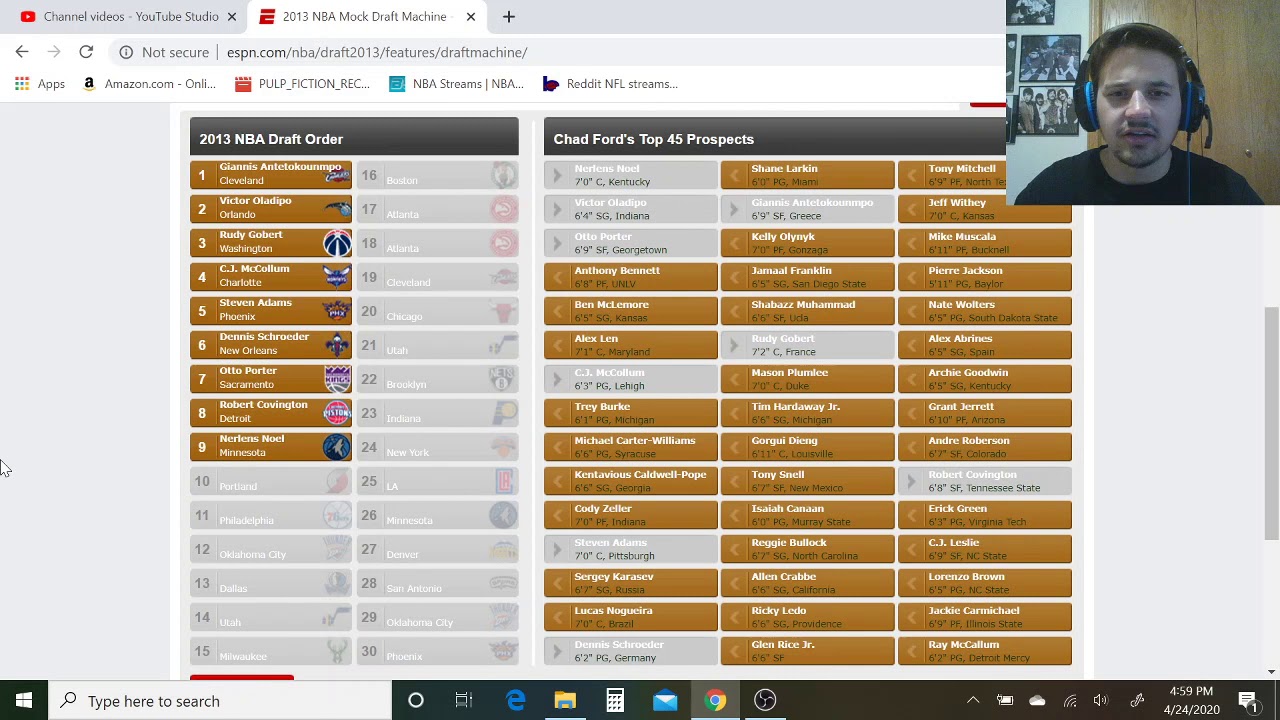Screen dimensions: 1280x720
Task: Select prospect Cody Zeller
Action: [x=631, y=515]
